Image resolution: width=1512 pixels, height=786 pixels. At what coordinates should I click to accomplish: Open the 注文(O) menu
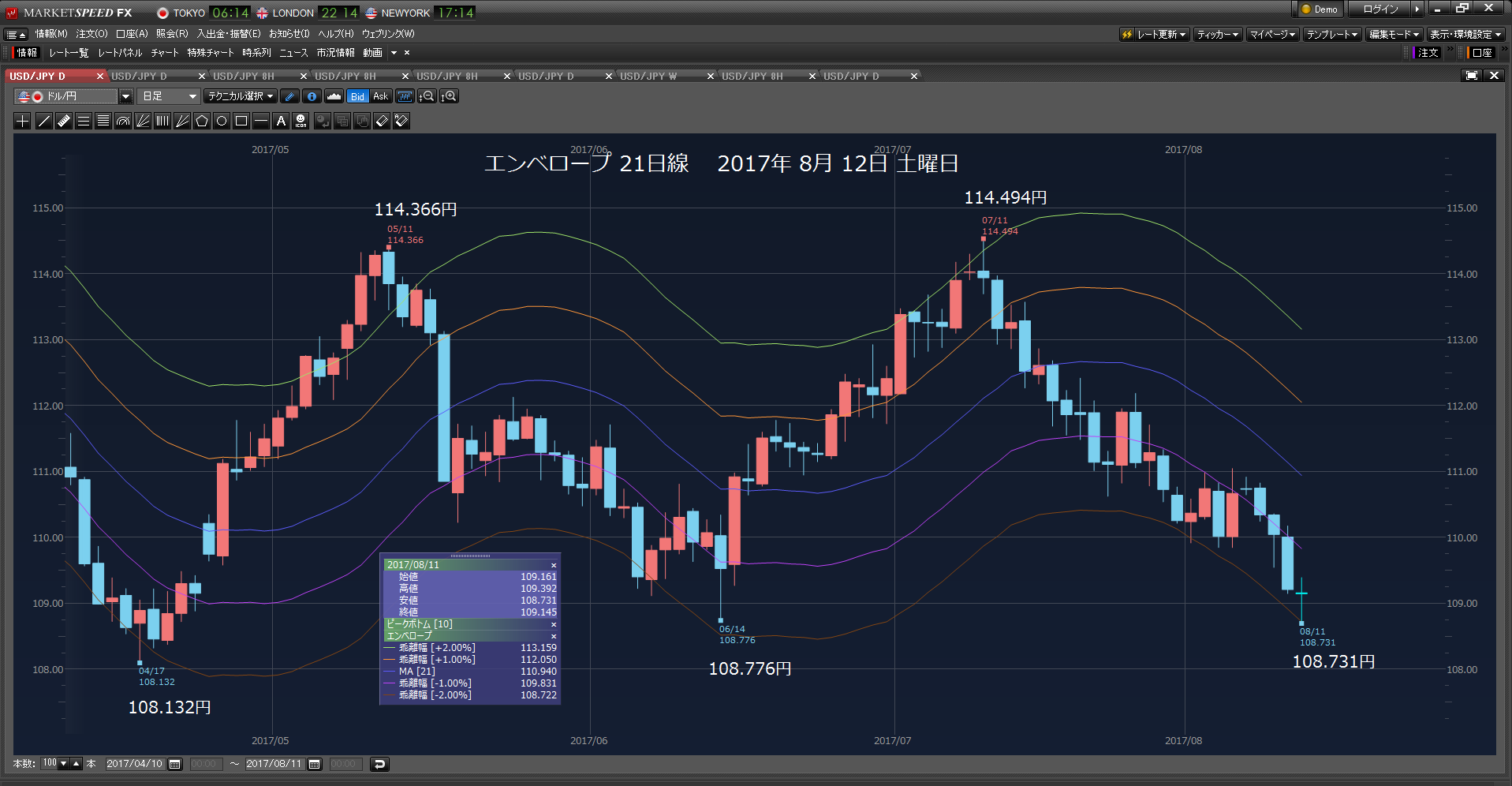click(x=91, y=34)
